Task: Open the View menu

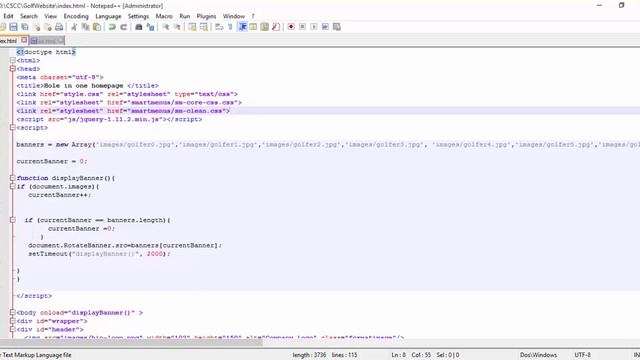Action: (x=51, y=16)
